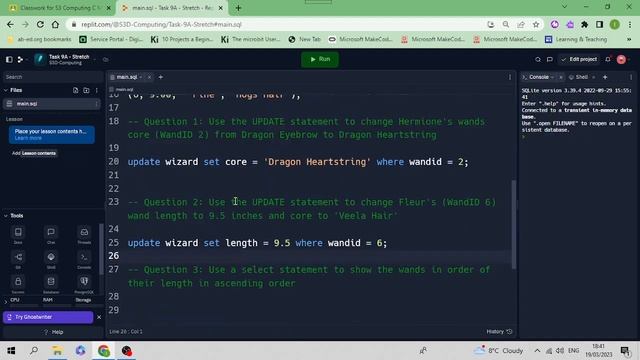Run the SQL code with Run button
The height and width of the screenshot is (360, 640).
(x=320, y=60)
